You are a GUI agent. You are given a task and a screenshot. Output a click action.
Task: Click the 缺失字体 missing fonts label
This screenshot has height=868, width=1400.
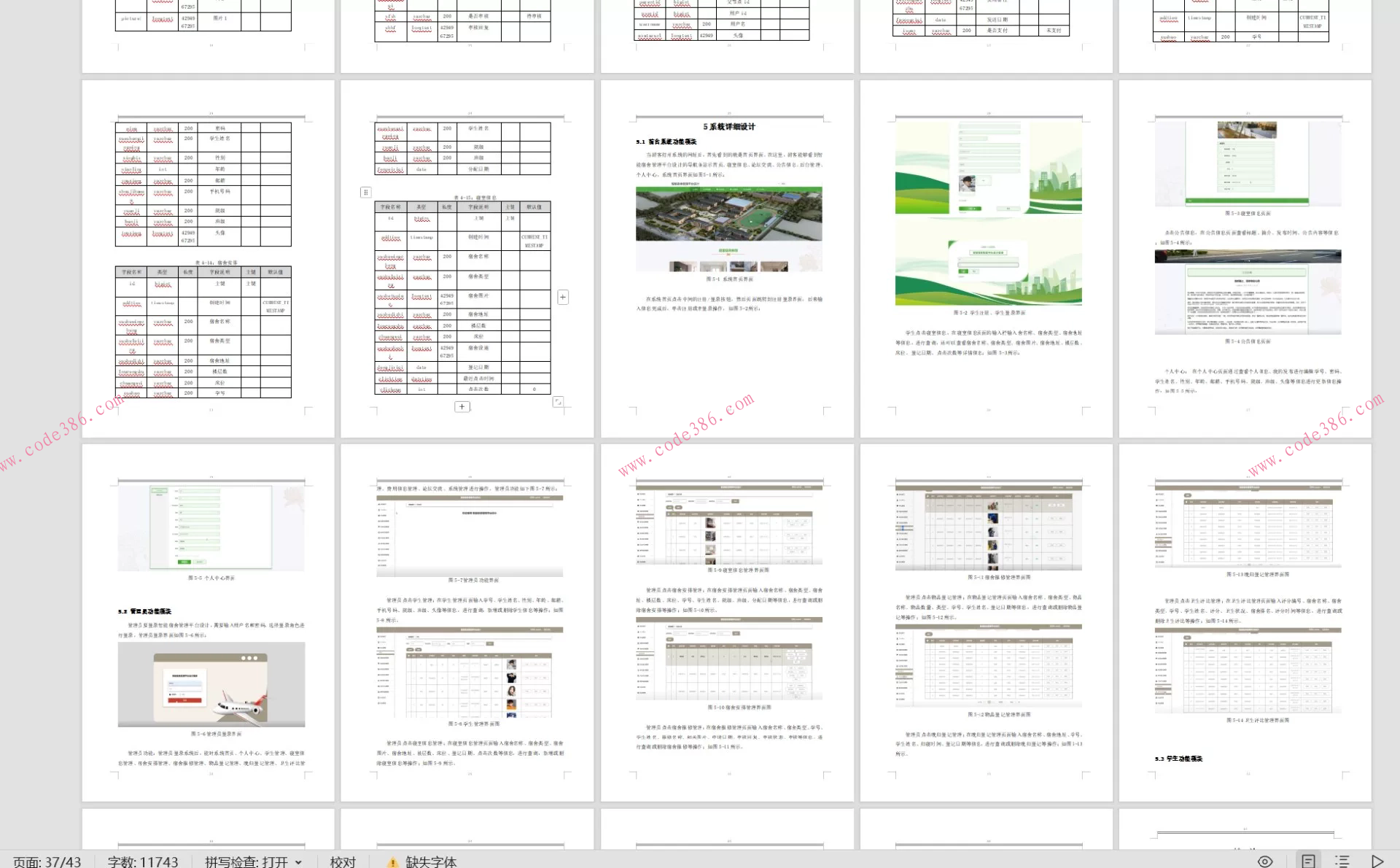[x=431, y=862]
